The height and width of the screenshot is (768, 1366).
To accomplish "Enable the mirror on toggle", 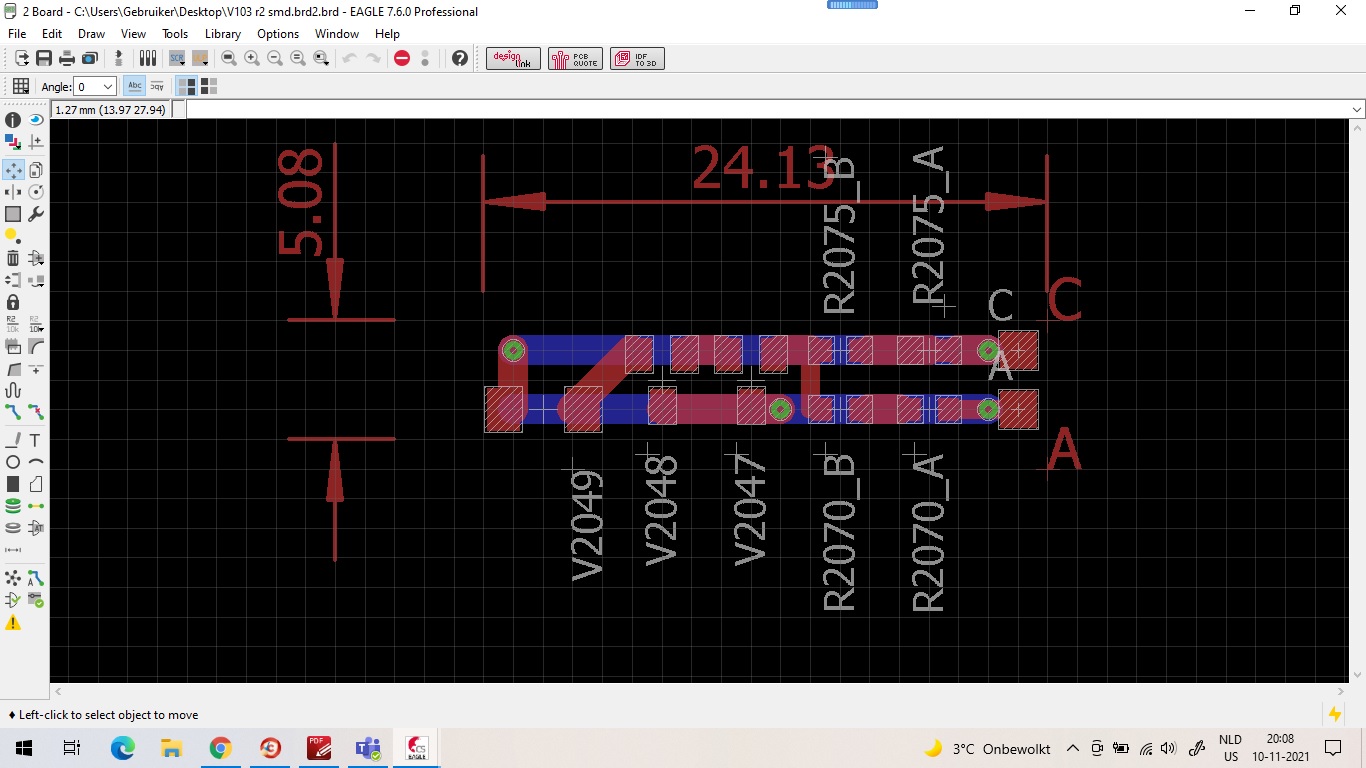I will 209,86.
